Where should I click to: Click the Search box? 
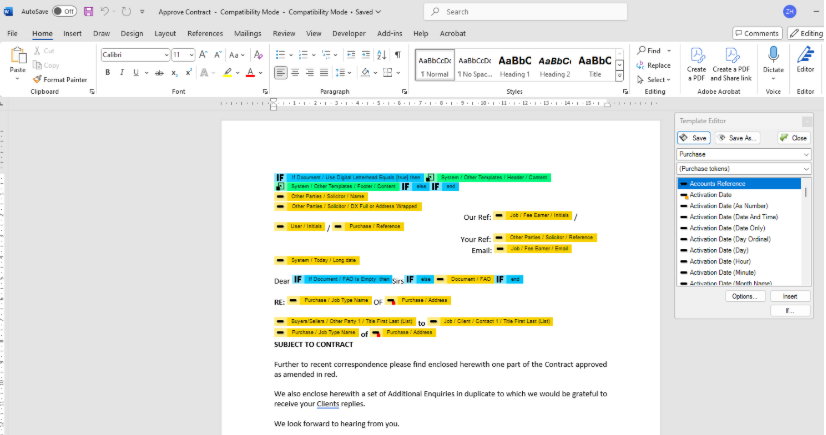coord(525,12)
